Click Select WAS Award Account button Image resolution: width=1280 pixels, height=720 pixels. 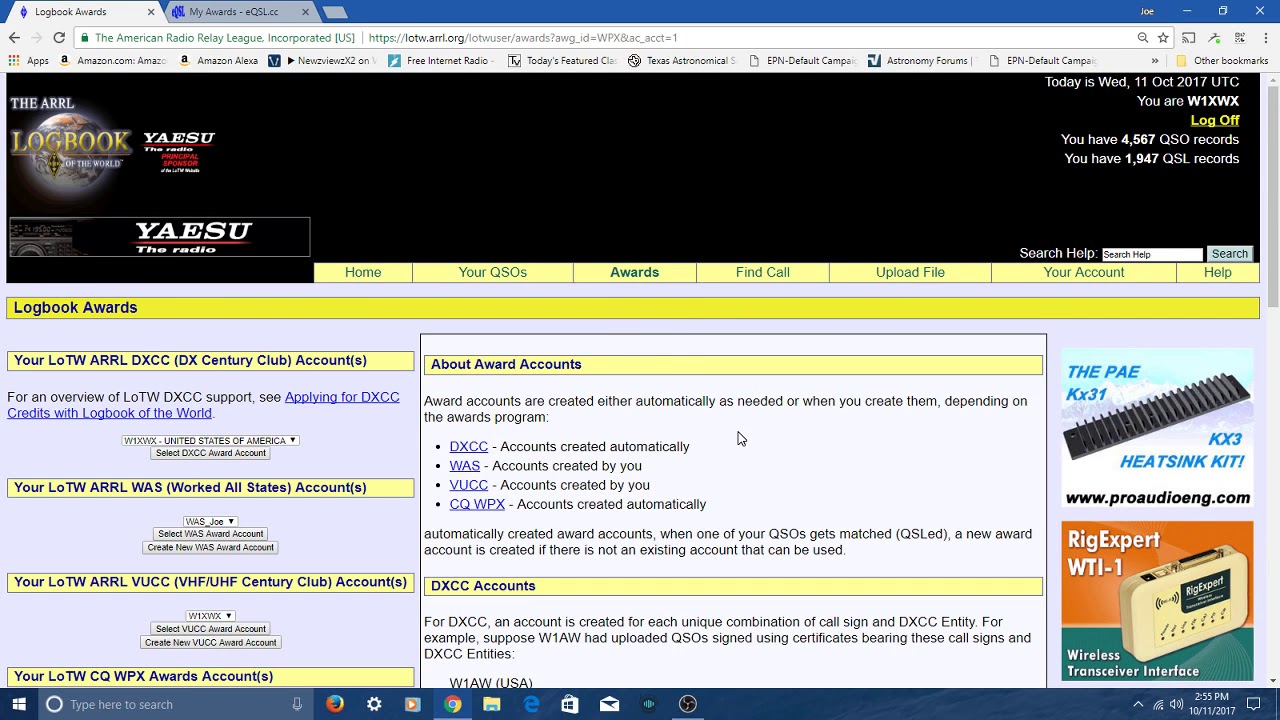pos(210,534)
